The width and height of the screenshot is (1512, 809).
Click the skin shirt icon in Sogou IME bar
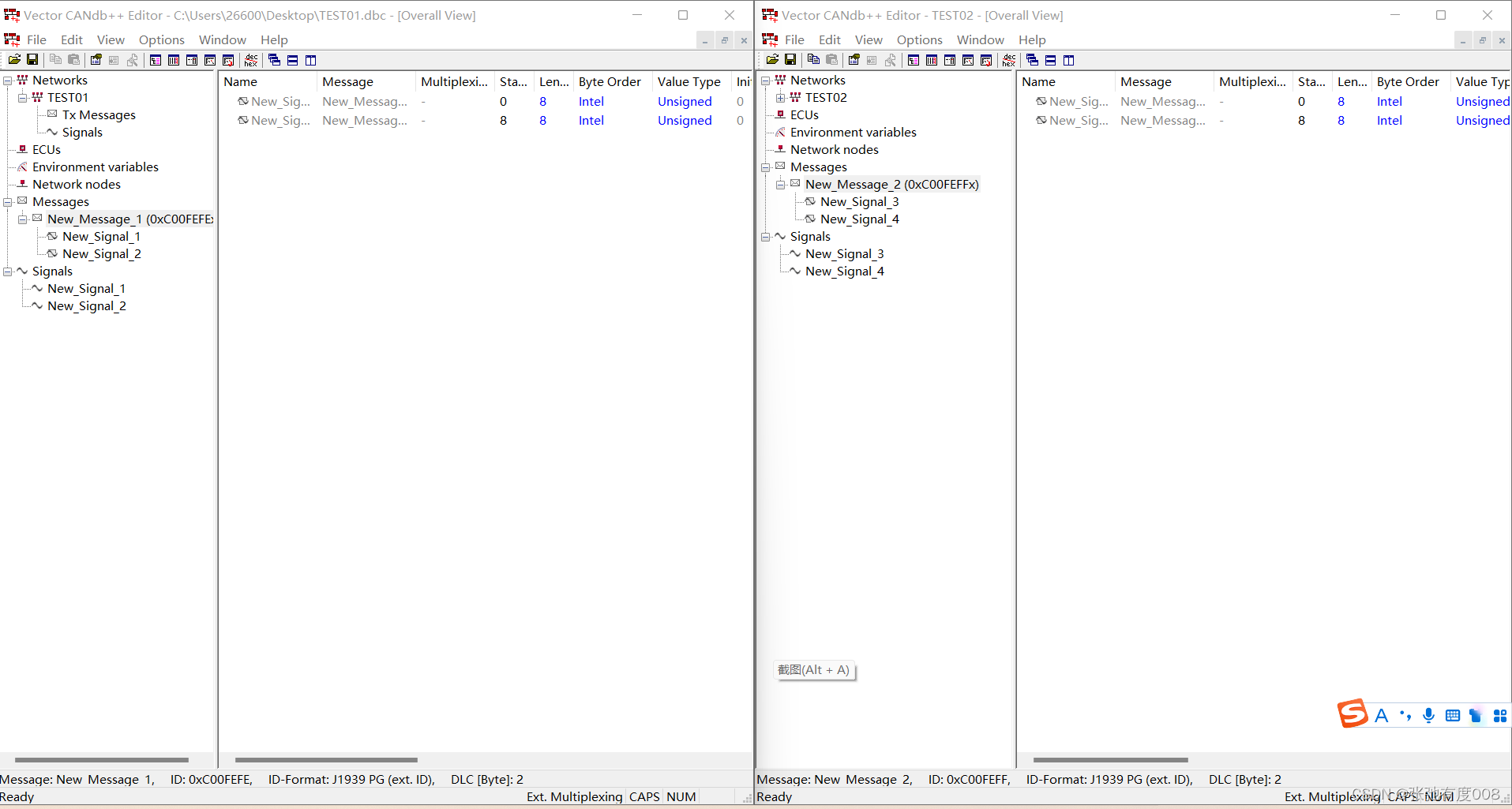click(x=1476, y=715)
